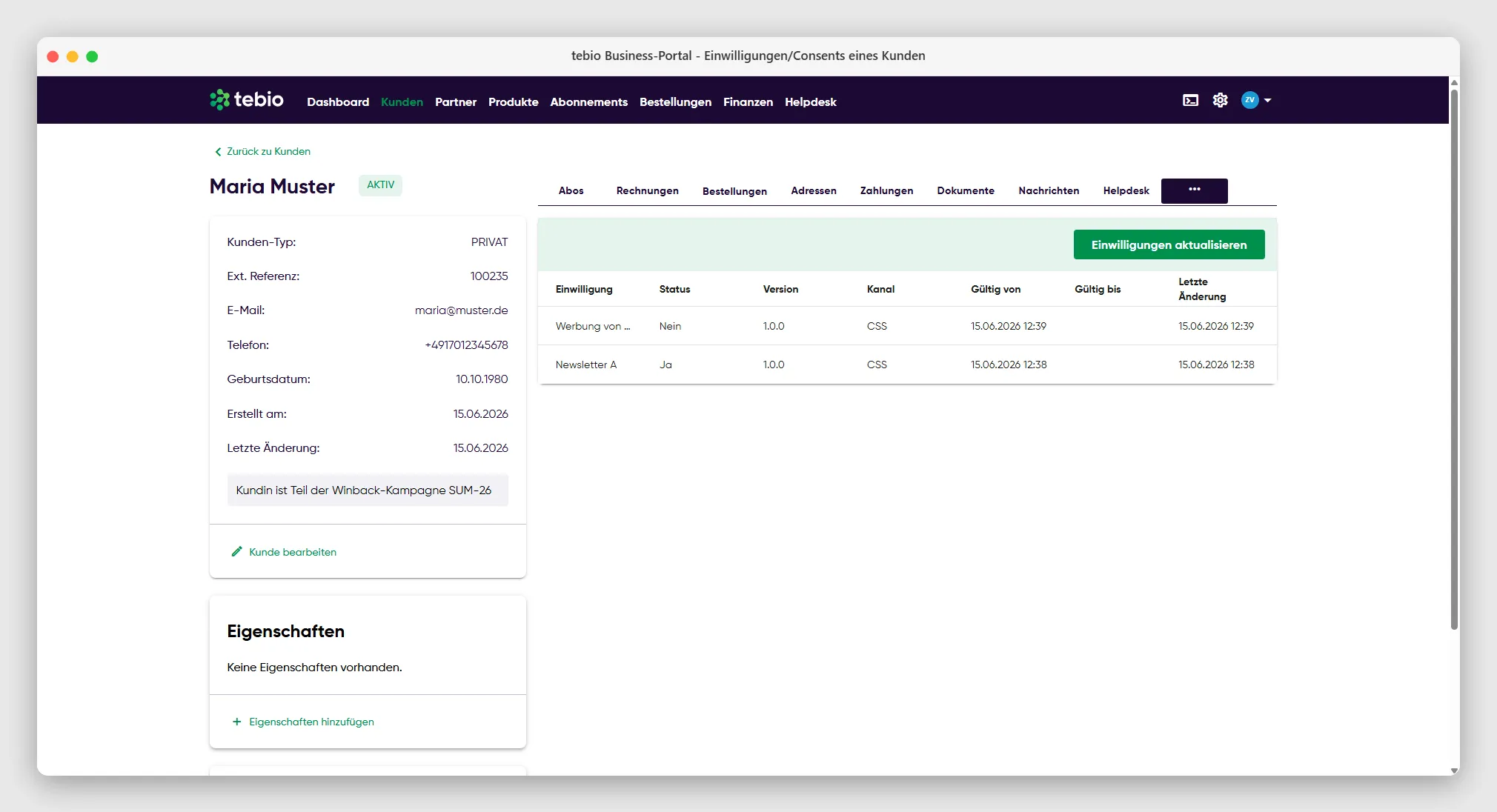The height and width of the screenshot is (812, 1497).
Task: Switch to the Dokumente tab
Action: (x=965, y=190)
